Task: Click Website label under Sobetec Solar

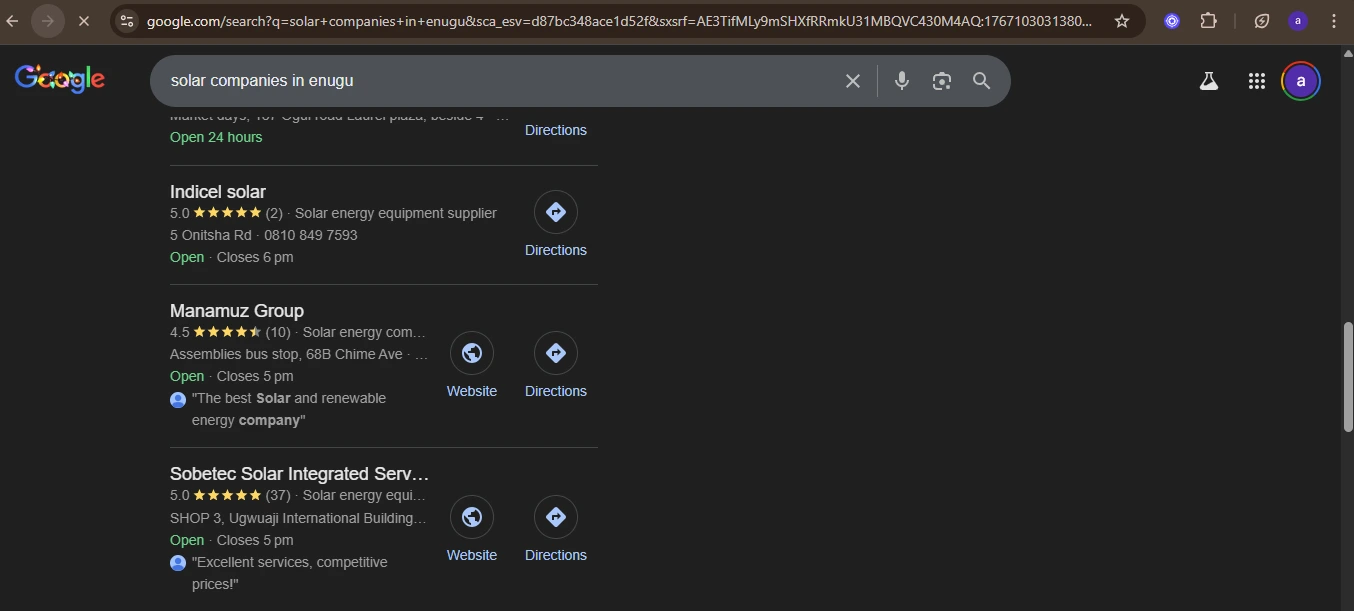Action: pyautogui.click(x=472, y=555)
